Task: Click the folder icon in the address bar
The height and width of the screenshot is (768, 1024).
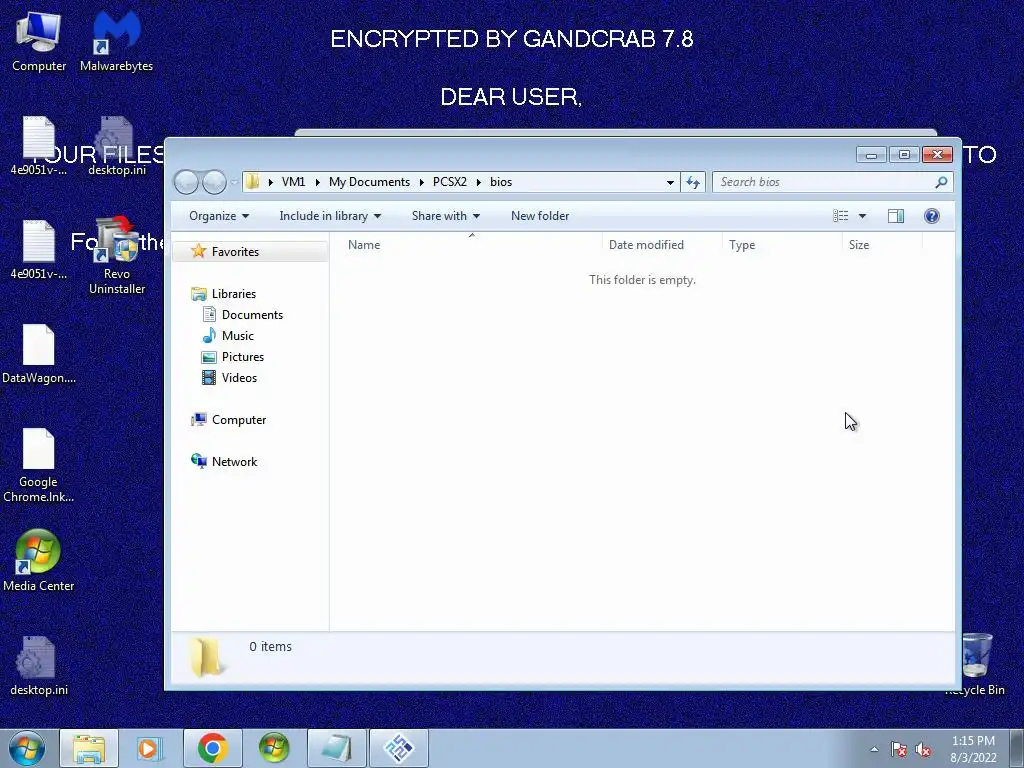Action: tap(252, 182)
